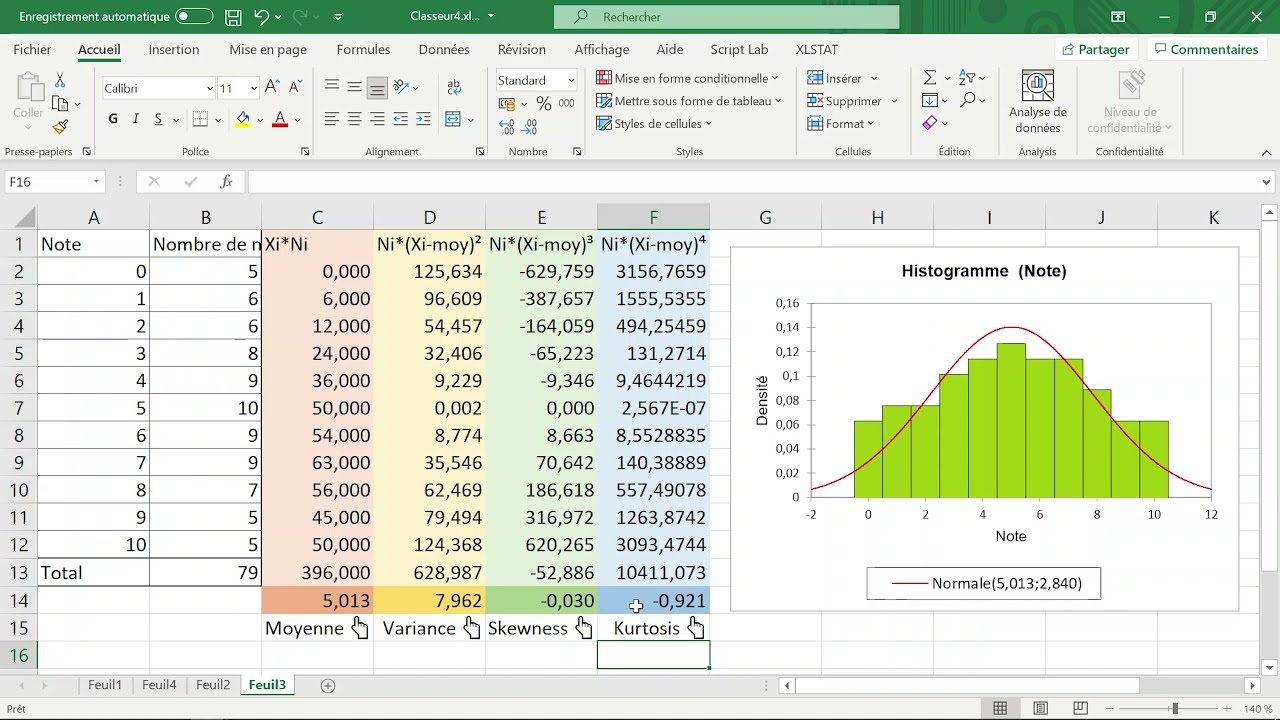The height and width of the screenshot is (720, 1280).
Task: Click the Rechercher search box
Action: [727, 17]
